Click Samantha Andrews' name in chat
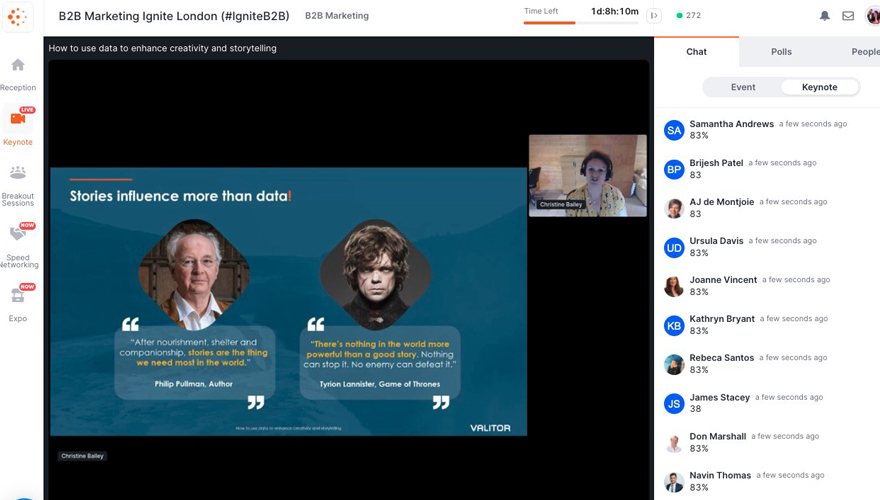Screen dimensions: 880x500 point(731,124)
